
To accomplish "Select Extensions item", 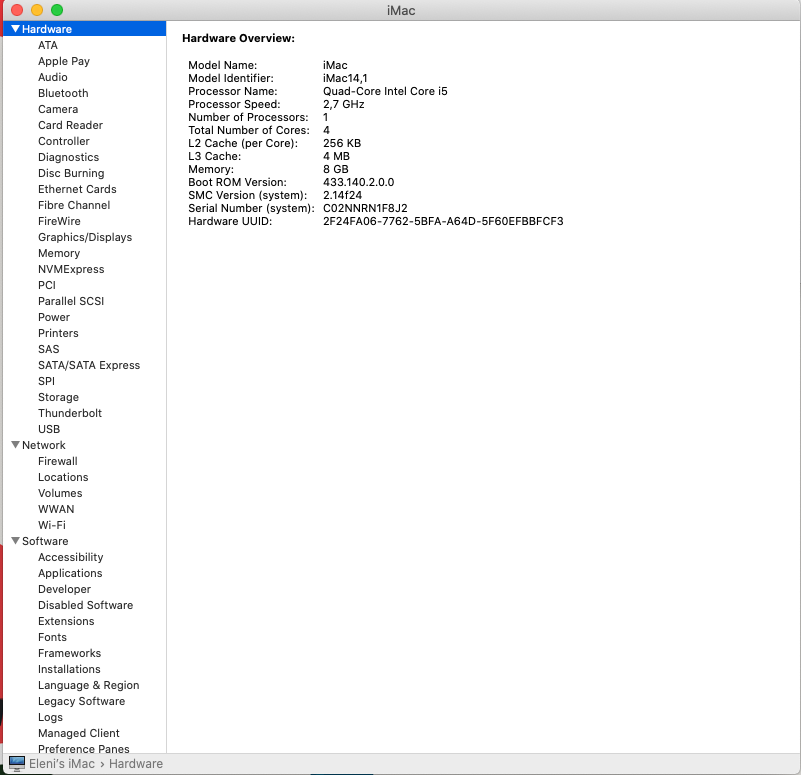I will (66, 621).
